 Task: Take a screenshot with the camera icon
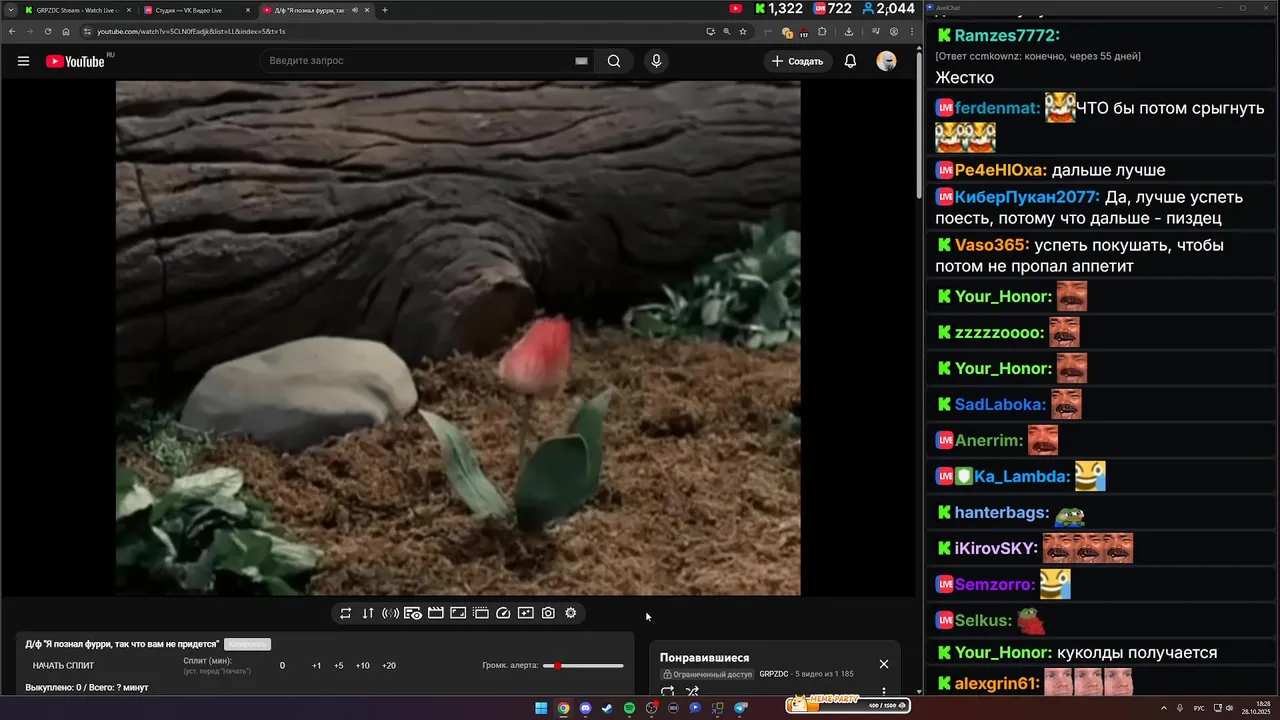[x=548, y=613]
